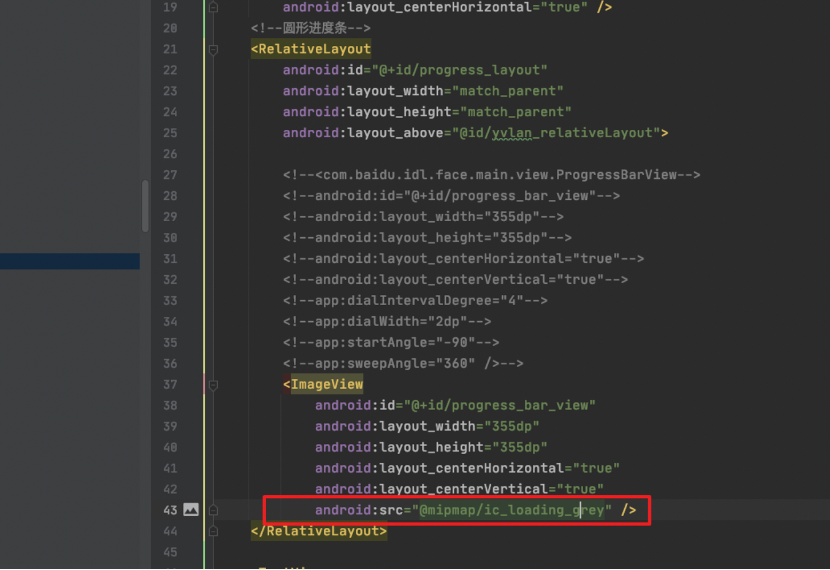Click commented layout_centerHorizontal on line 31
The image size is (830, 570).
[x=463, y=259]
